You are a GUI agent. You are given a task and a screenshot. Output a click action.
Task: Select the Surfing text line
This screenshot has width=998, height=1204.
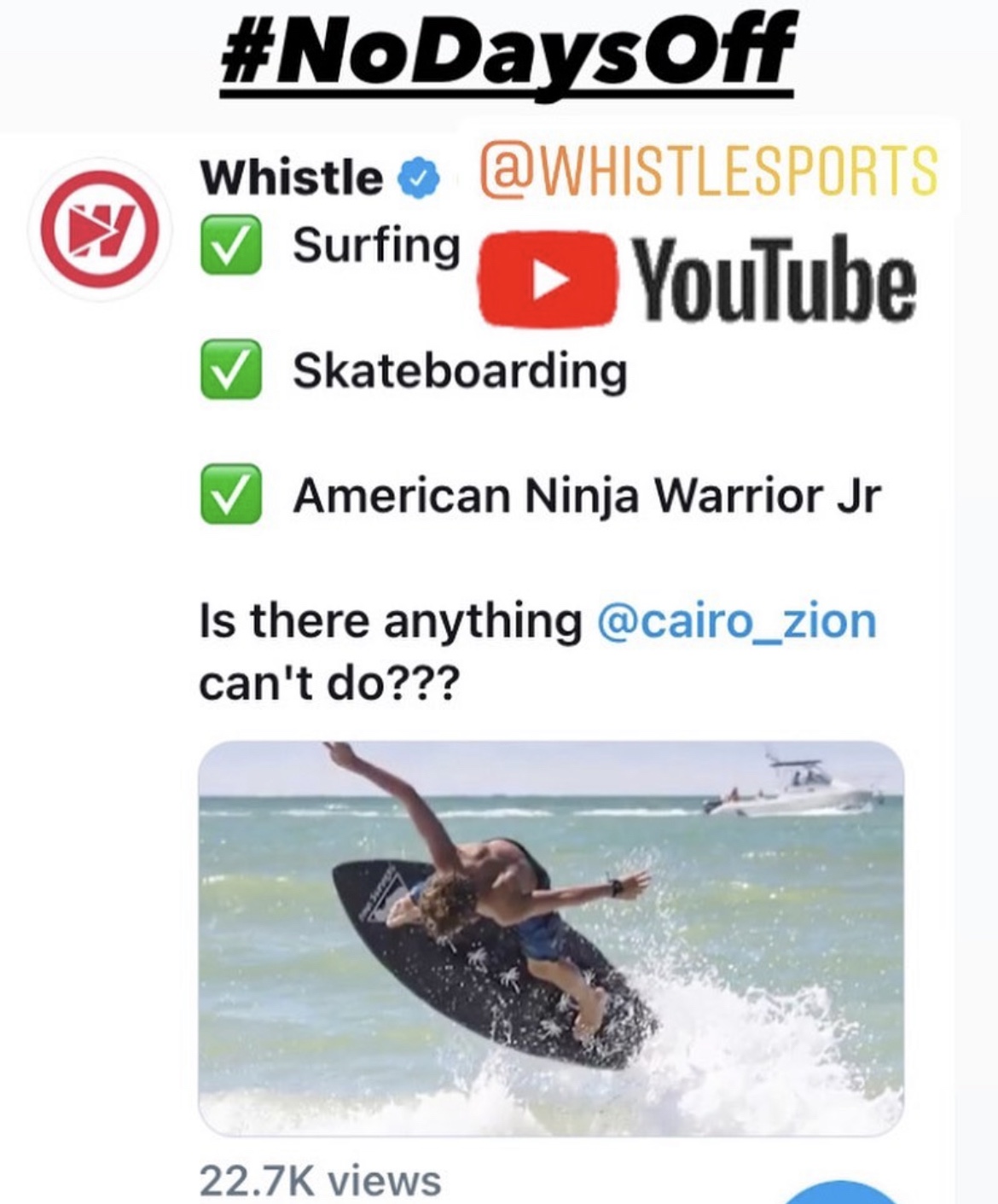pos(376,247)
